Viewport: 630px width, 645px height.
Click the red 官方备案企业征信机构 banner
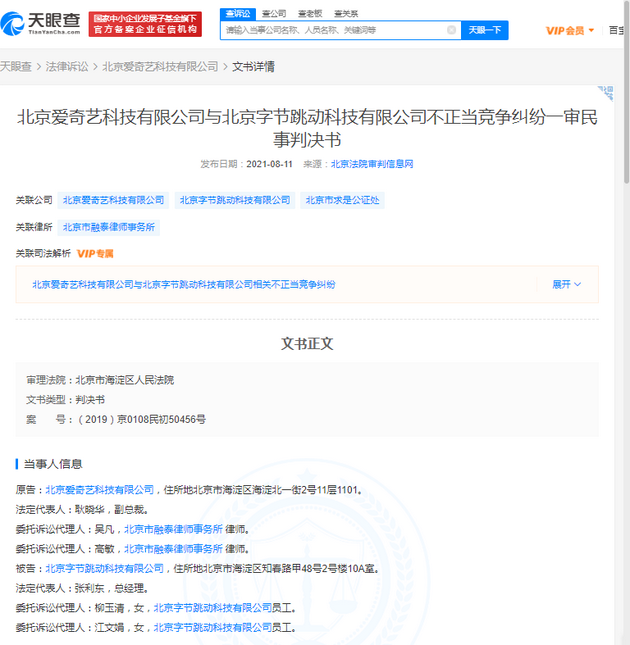point(145,24)
